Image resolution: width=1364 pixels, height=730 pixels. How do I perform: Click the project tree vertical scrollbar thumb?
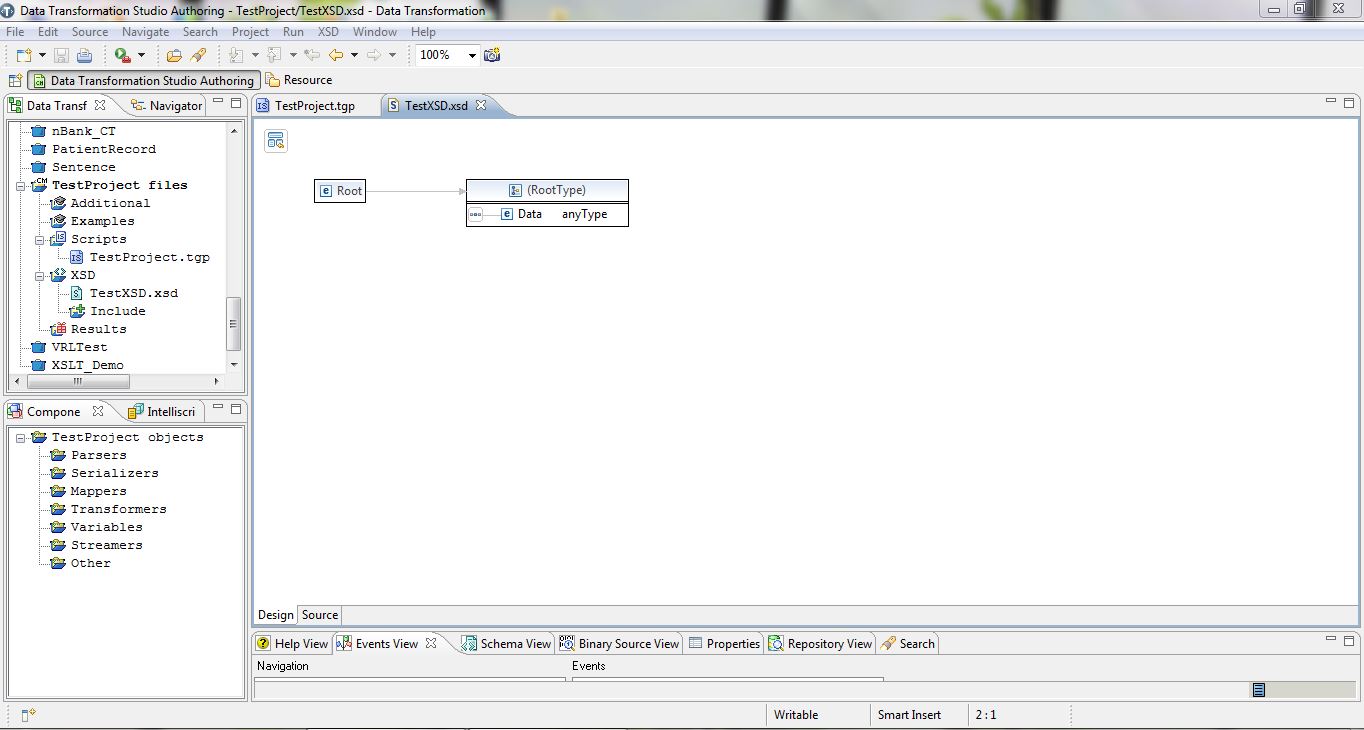click(x=234, y=324)
